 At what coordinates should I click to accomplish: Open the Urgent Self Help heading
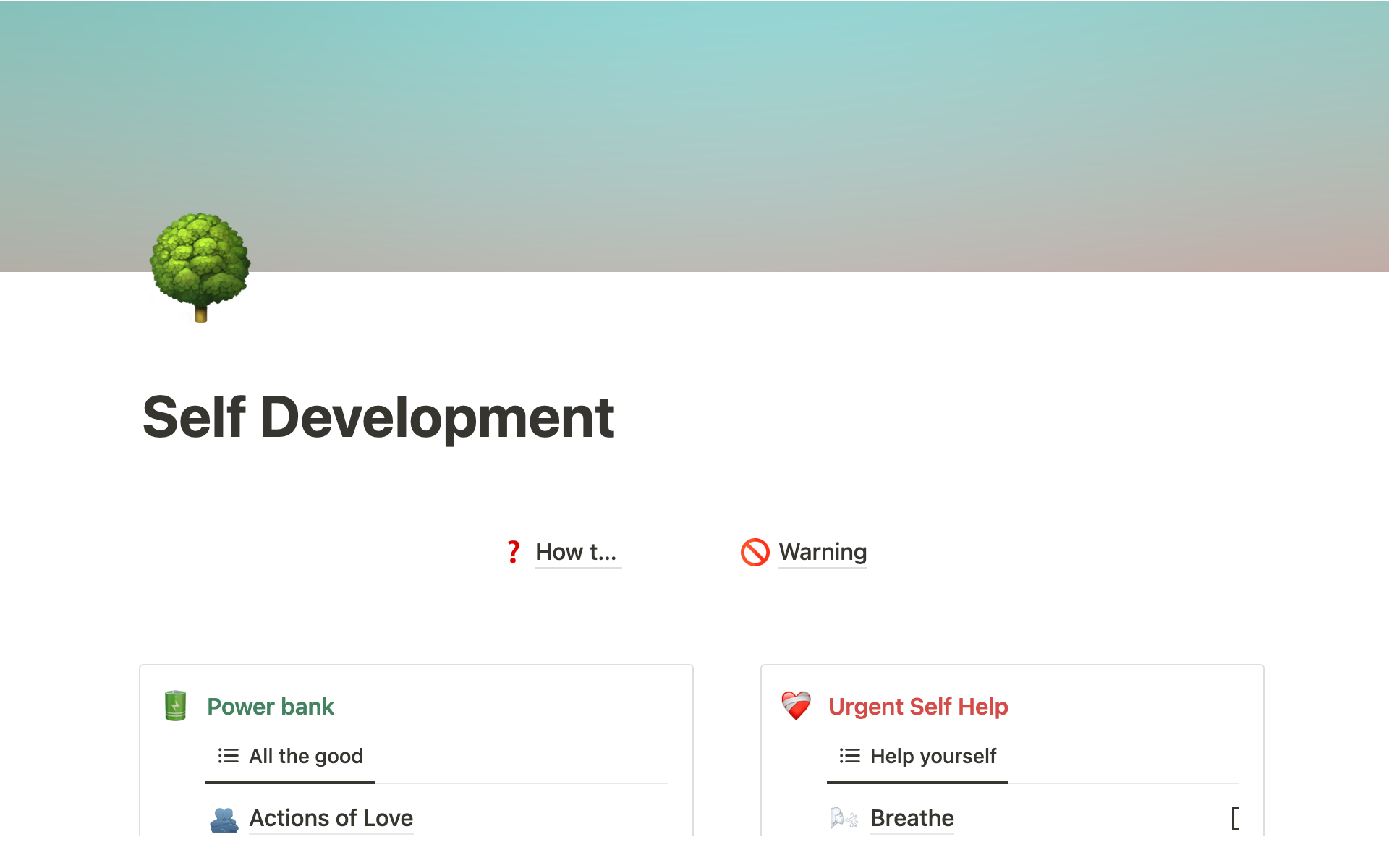pyautogui.click(x=918, y=707)
